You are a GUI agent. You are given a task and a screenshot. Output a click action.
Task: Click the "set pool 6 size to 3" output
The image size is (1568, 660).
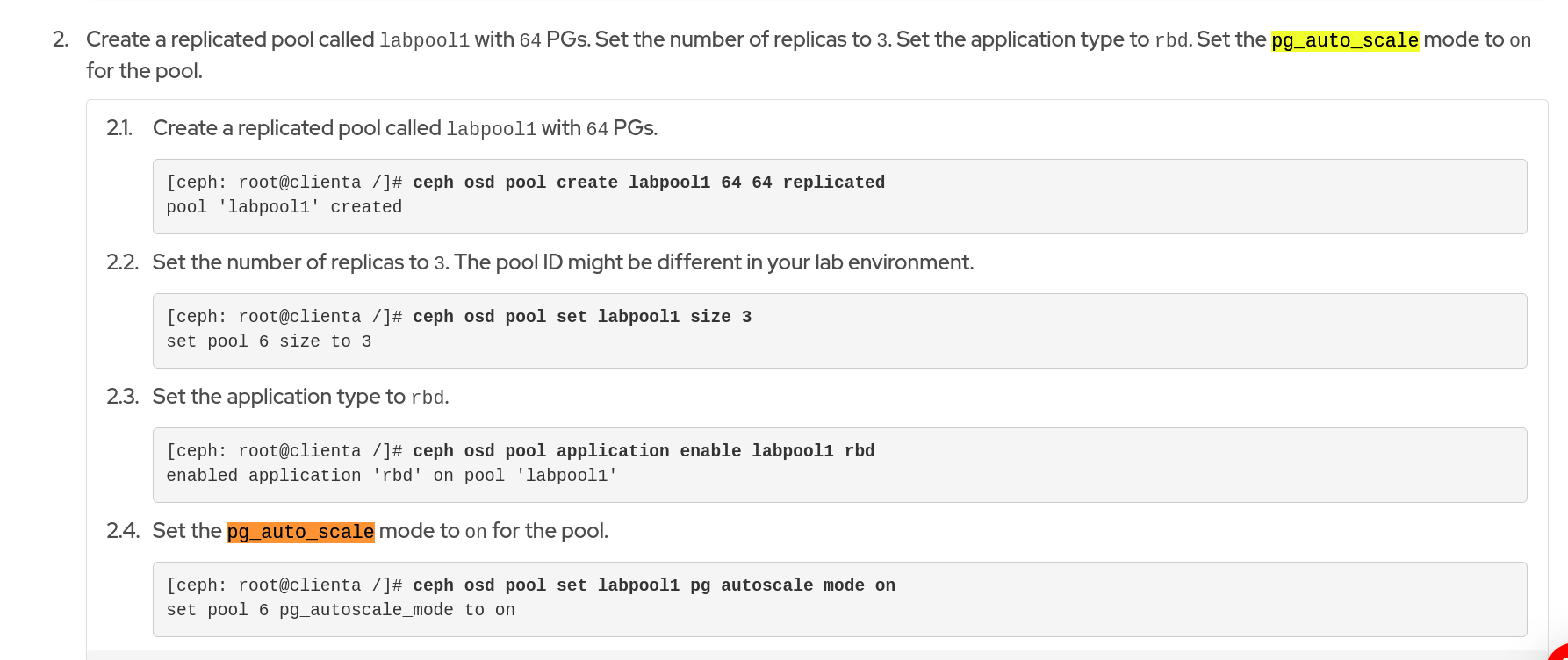[269, 341]
